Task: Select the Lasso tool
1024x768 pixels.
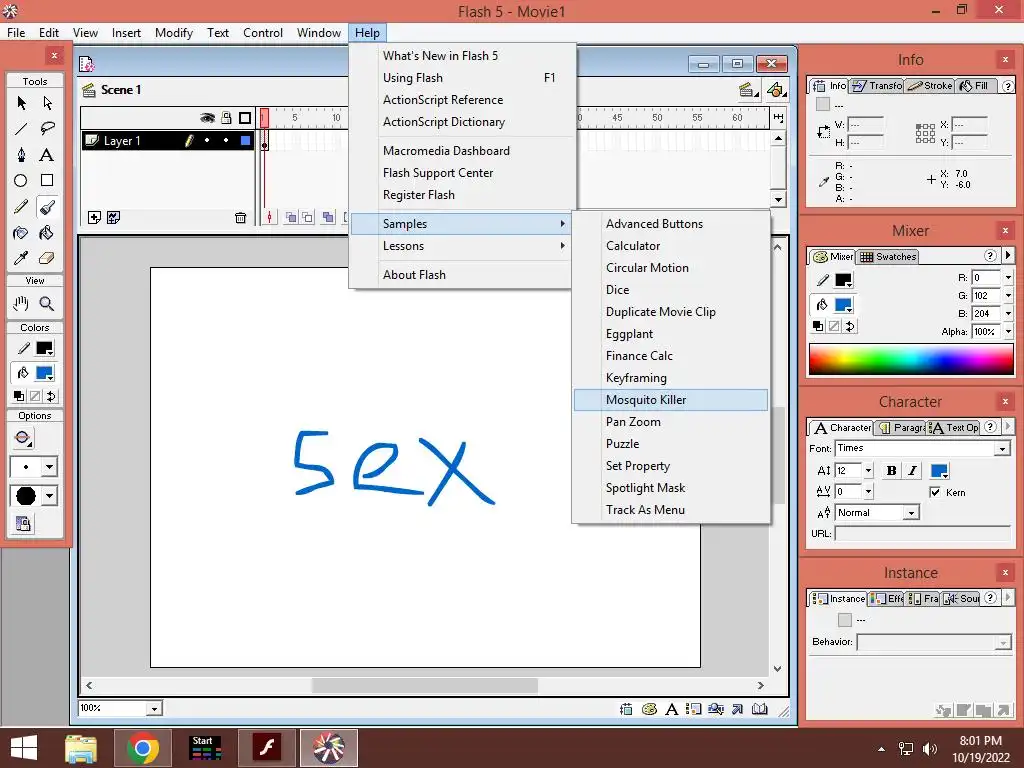Action: point(47,129)
